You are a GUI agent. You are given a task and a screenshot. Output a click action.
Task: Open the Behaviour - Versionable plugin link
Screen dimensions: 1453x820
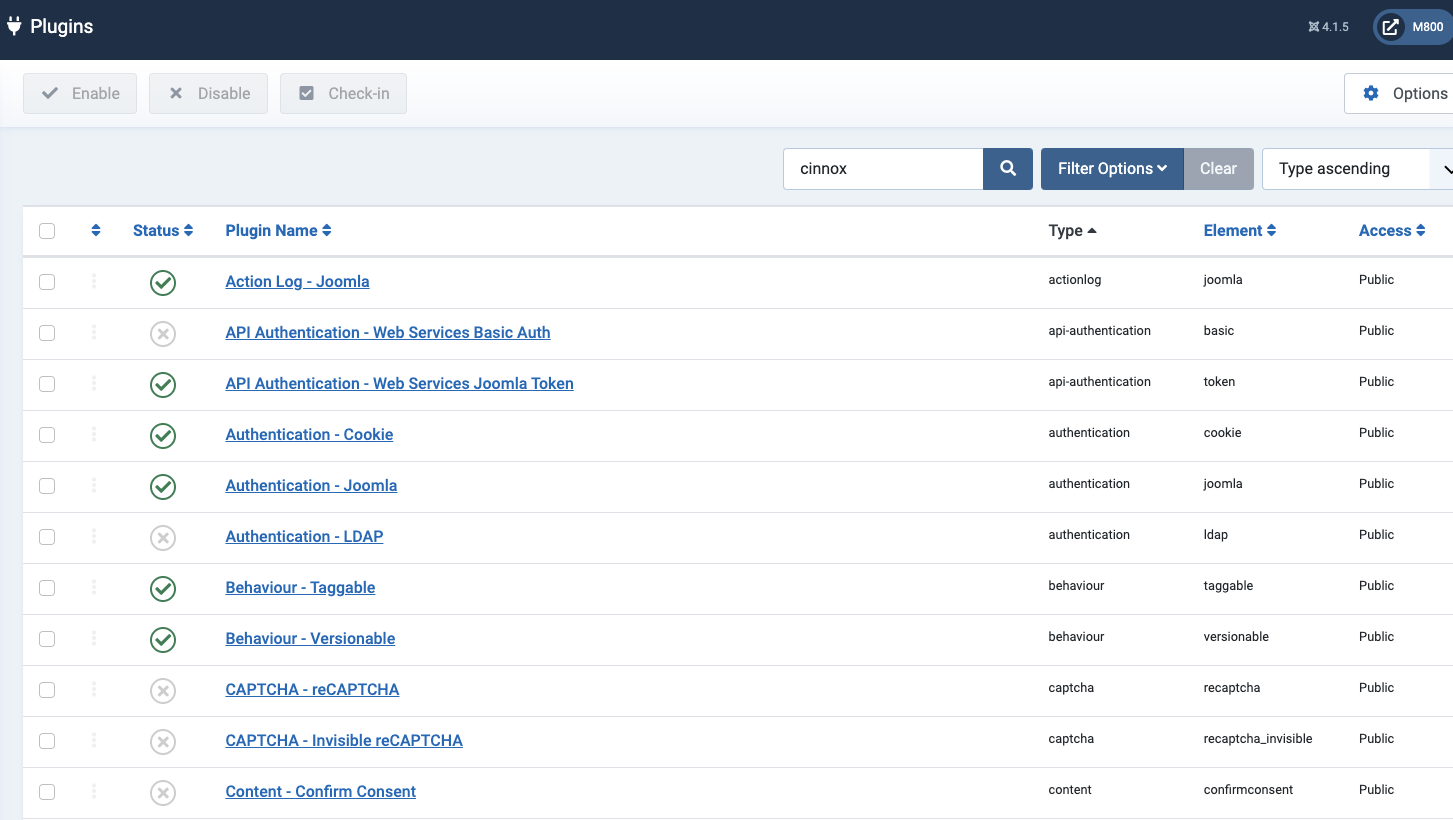tap(310, 639)
